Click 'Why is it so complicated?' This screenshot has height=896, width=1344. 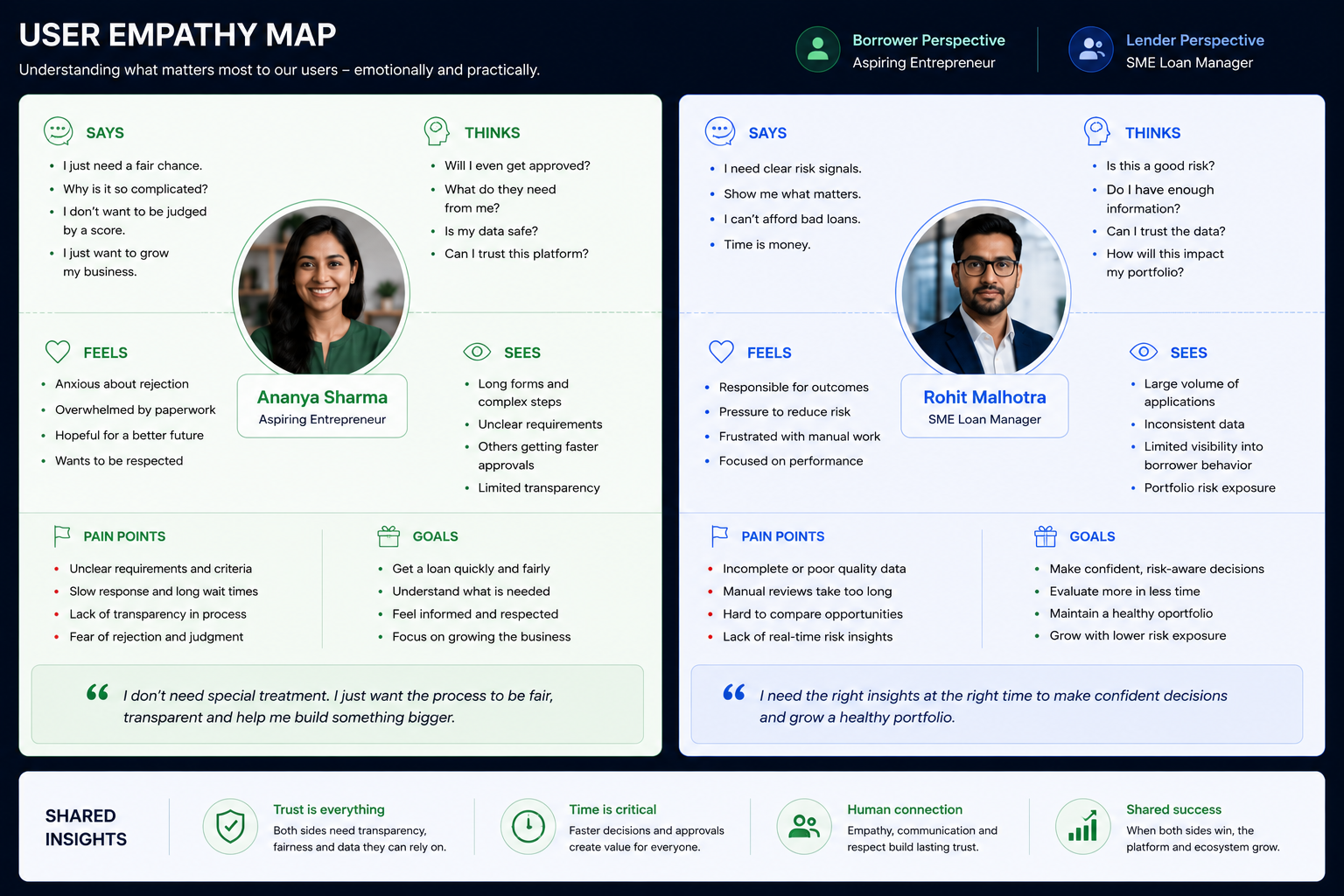(x=136, y=189)
